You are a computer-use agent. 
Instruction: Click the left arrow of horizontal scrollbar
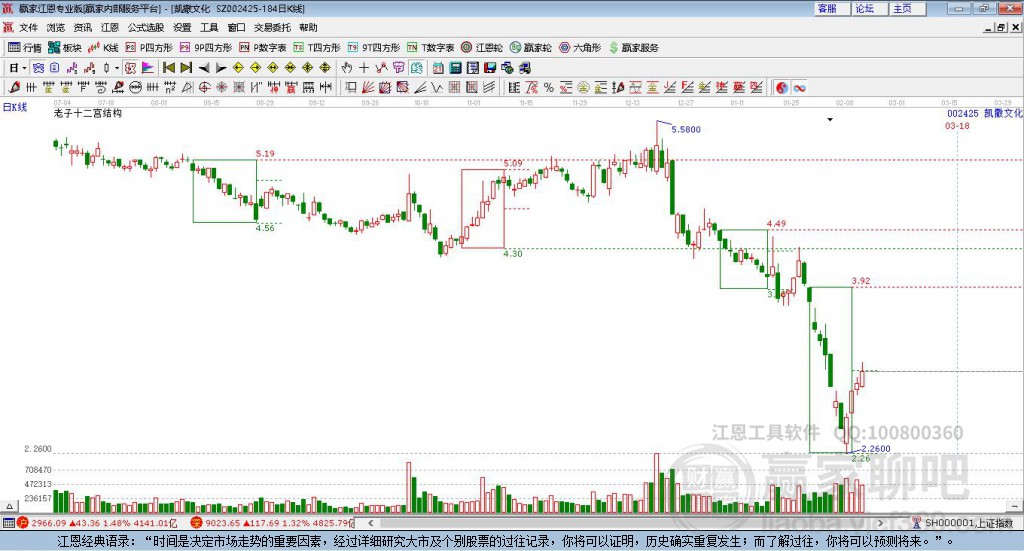click(371, 523)
